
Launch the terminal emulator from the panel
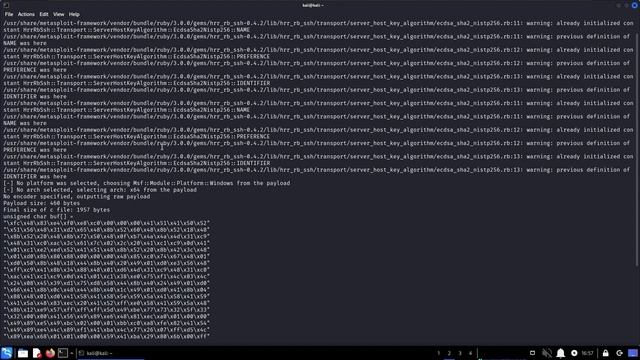63,353
